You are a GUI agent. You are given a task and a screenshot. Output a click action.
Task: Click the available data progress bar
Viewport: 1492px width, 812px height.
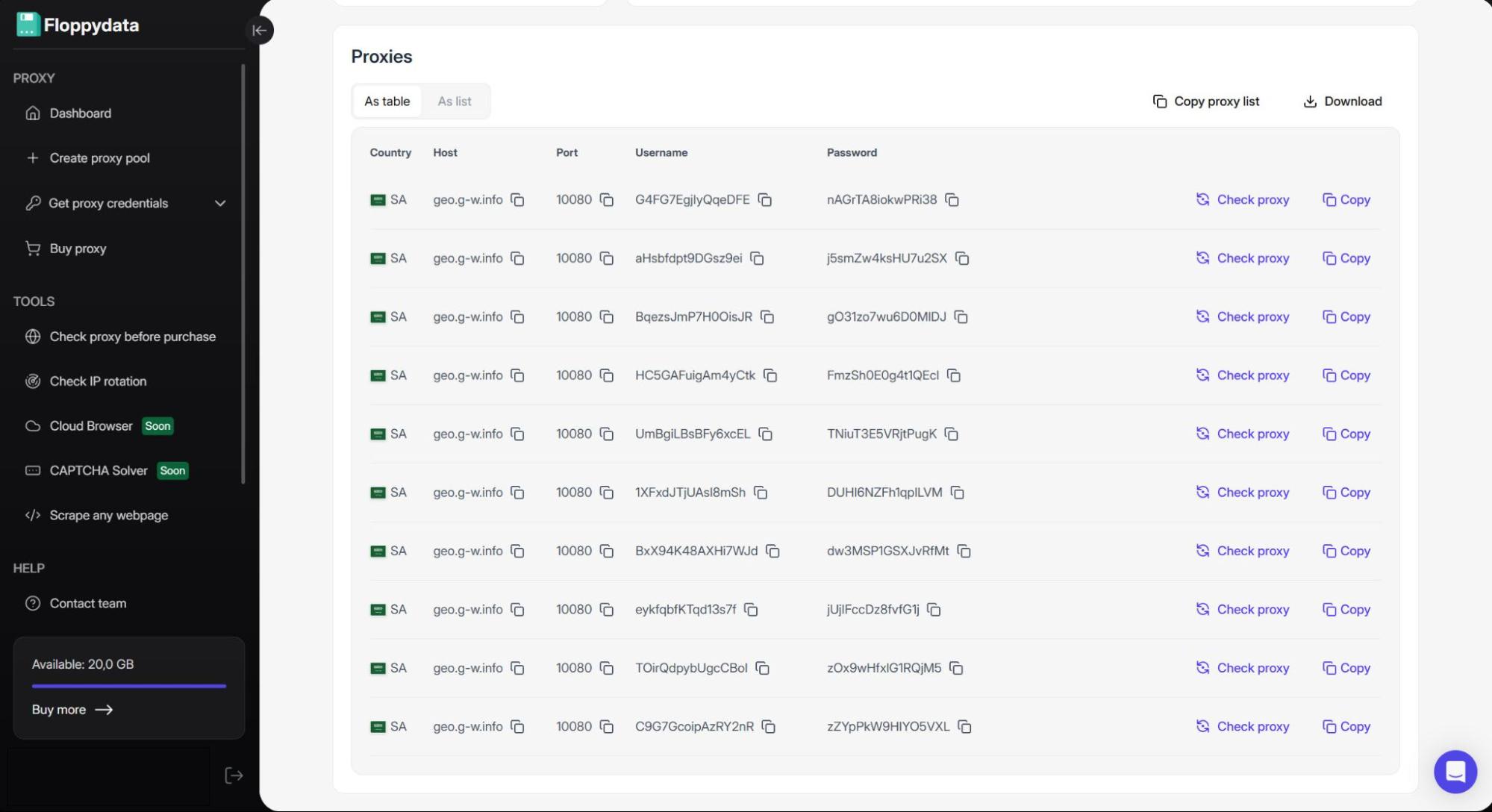click(128, 686)
